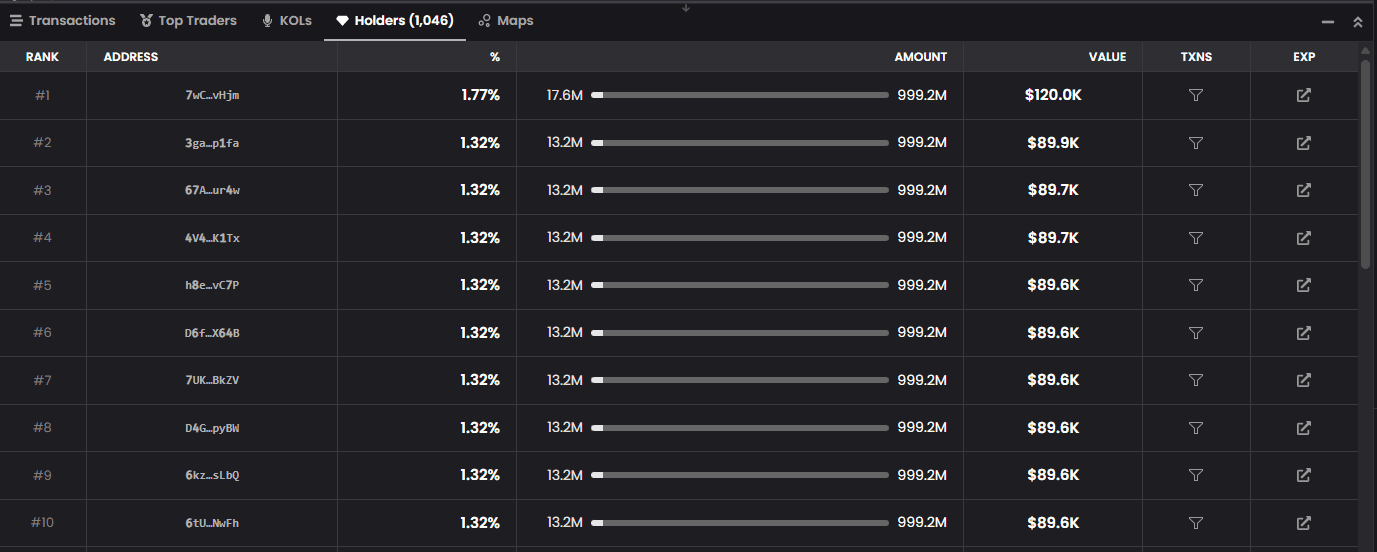
Task: Click the RANK column header
Action: pos(42,57)
